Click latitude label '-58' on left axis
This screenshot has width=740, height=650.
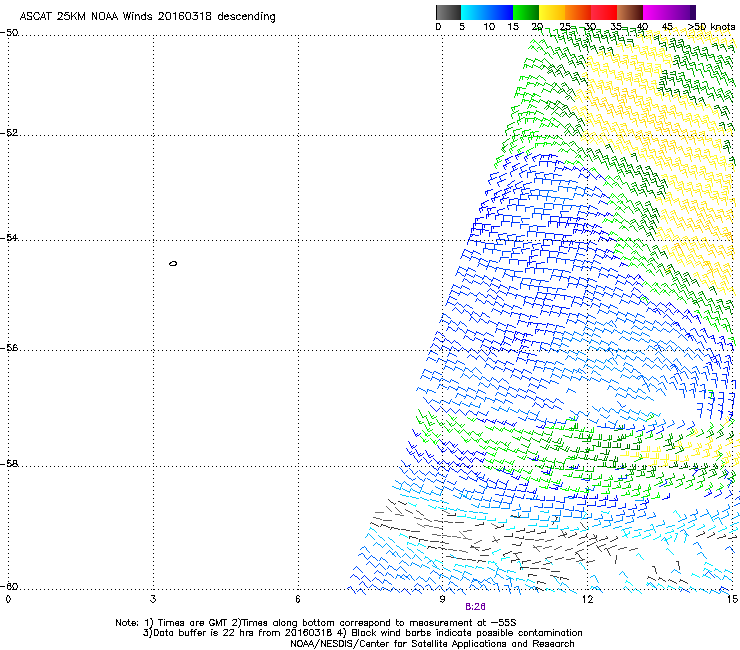(9, 464)
